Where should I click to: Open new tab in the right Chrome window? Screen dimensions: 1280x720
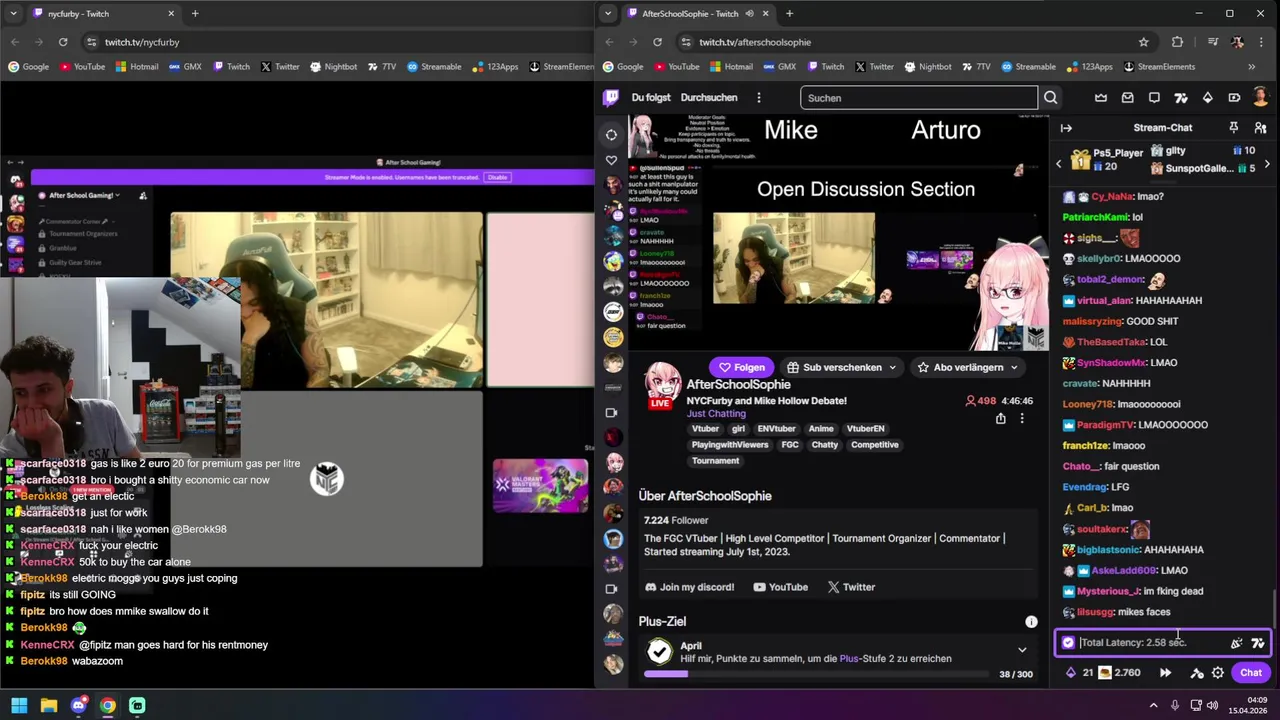click(x=789, y=14)
